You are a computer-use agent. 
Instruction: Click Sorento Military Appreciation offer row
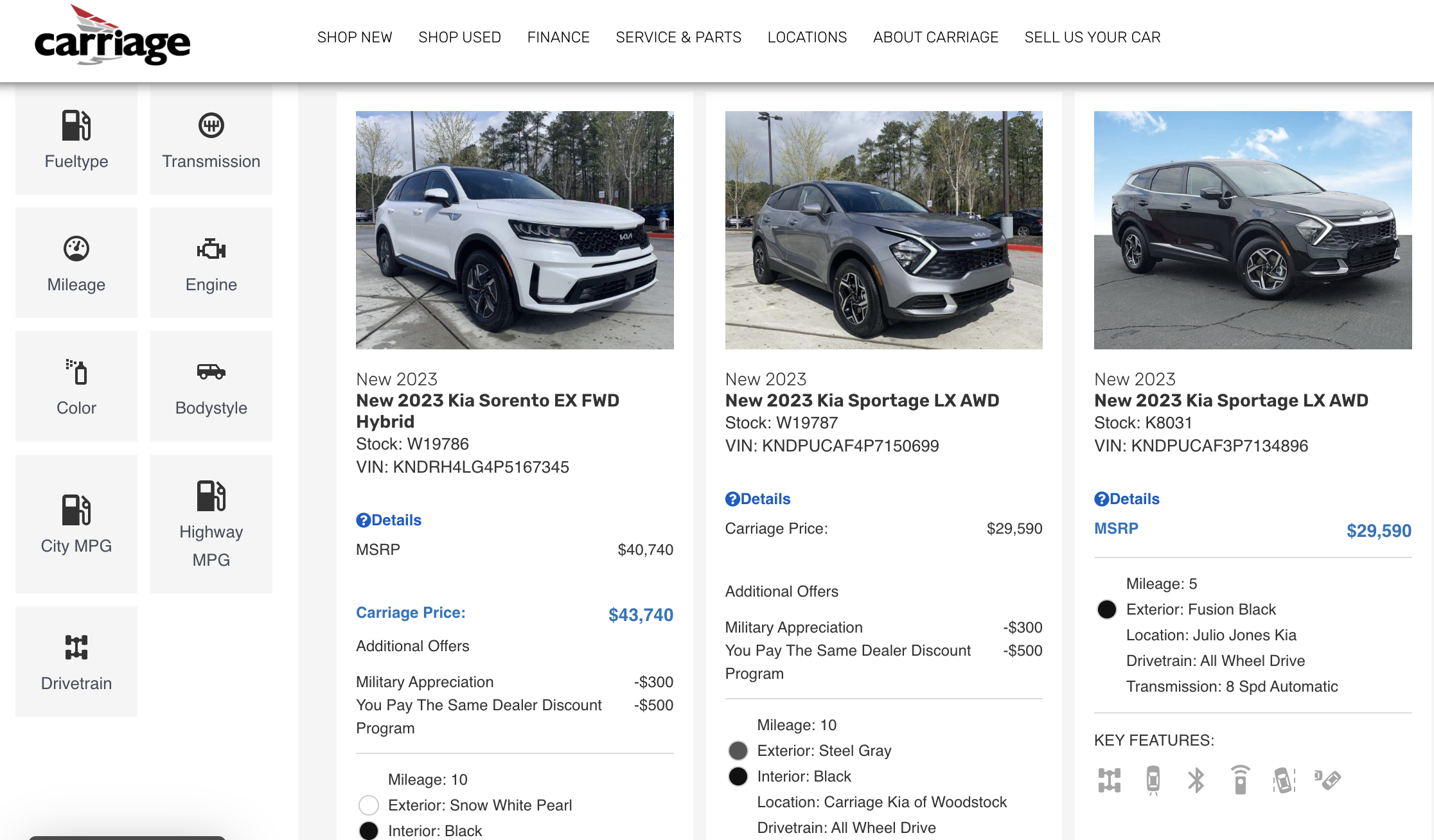515,682
